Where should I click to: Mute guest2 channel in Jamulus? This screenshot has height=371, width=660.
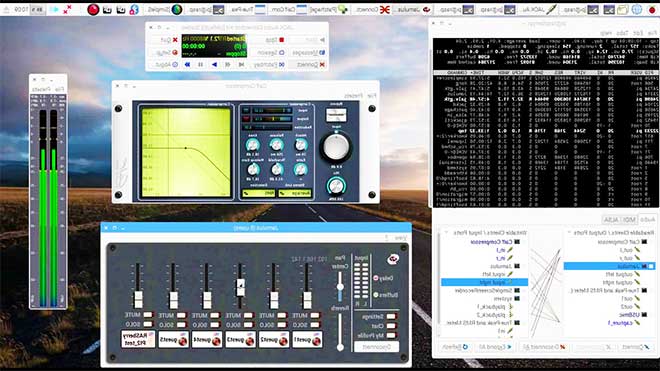(281, 315)
